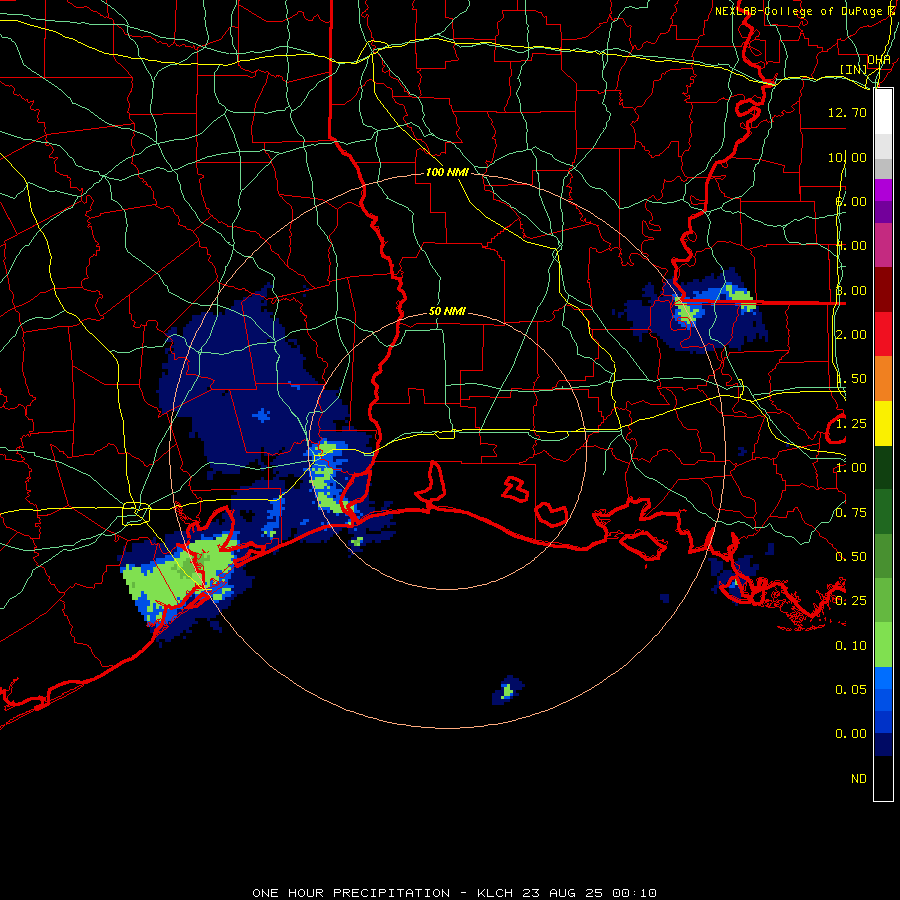900x900 pixels.
Task: Click the 100 NMI range ring label
Action: [447, 172]
